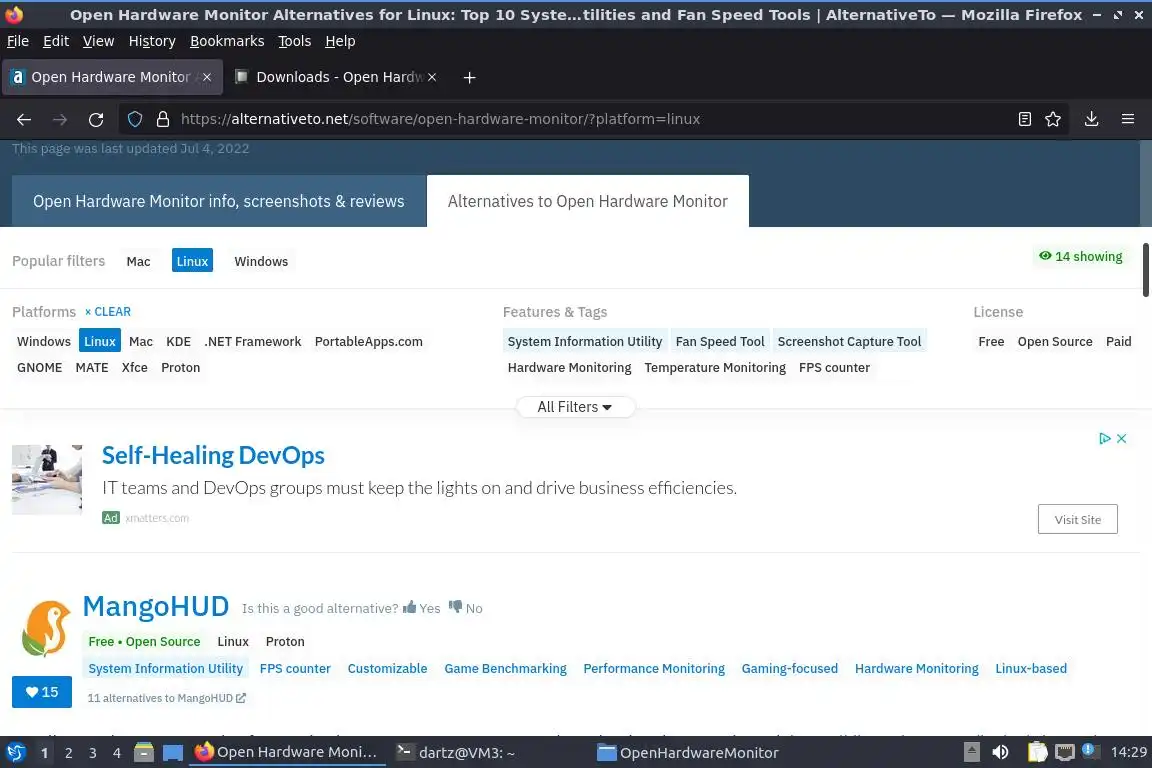Screen dimensions: 1152x768
Task: Toggle the Open Source license filter
Action: [1054, 341]
